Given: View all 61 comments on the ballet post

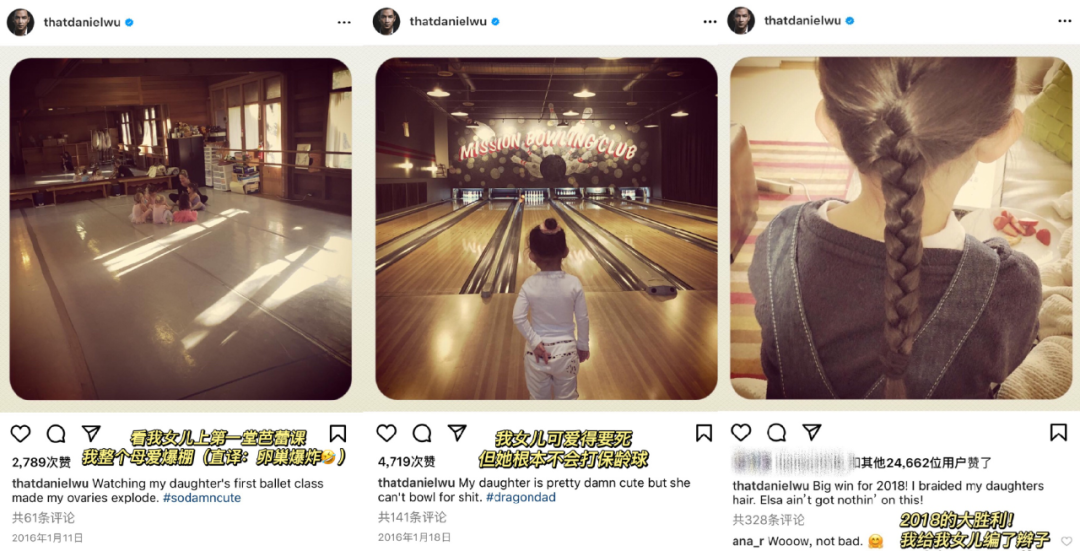Looking at the screenshot, I should pyautogui.click(x=43, y=518).
